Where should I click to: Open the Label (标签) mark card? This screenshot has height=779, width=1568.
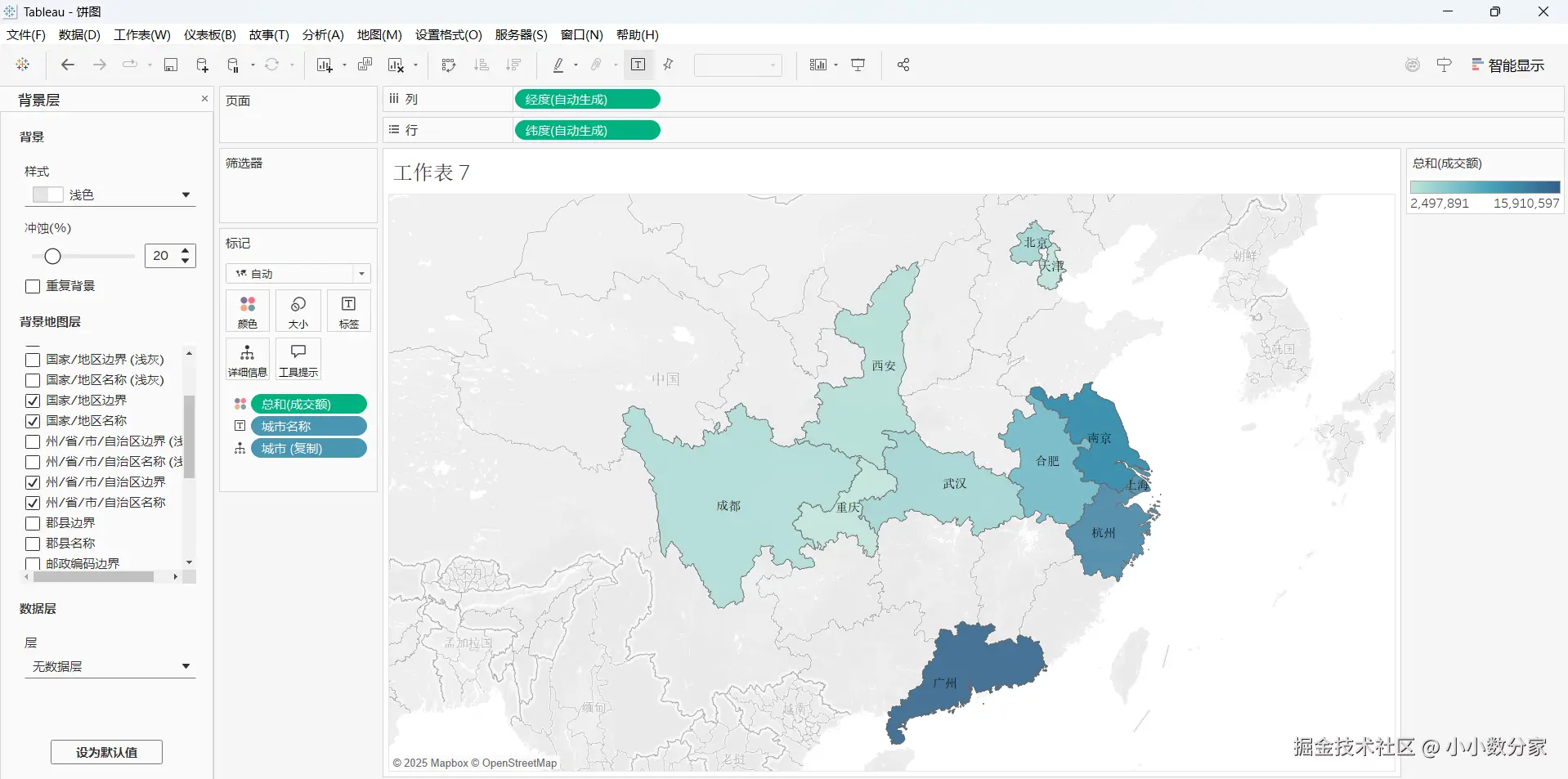349,311
